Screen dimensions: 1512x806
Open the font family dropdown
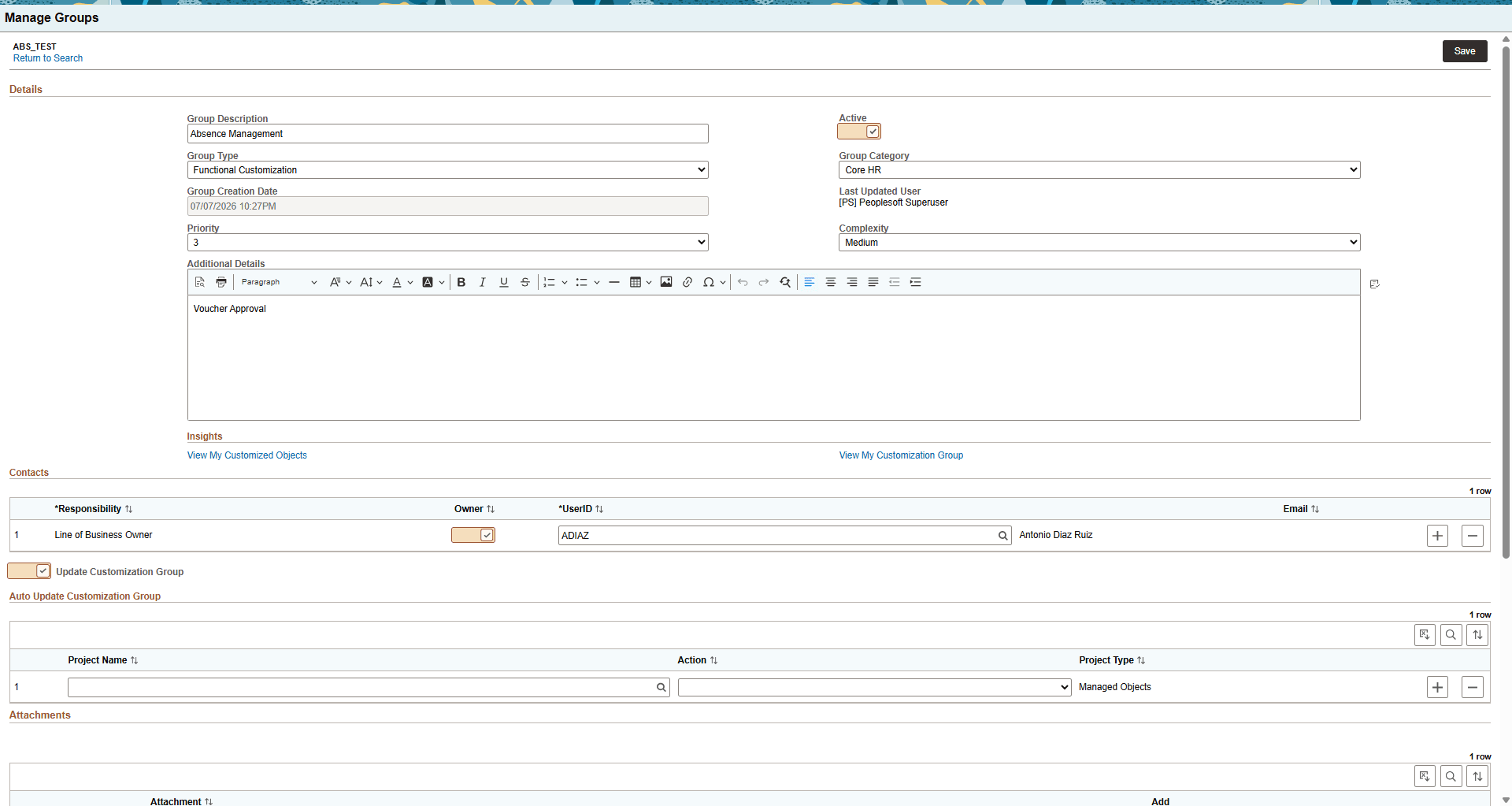pos(340,282)
